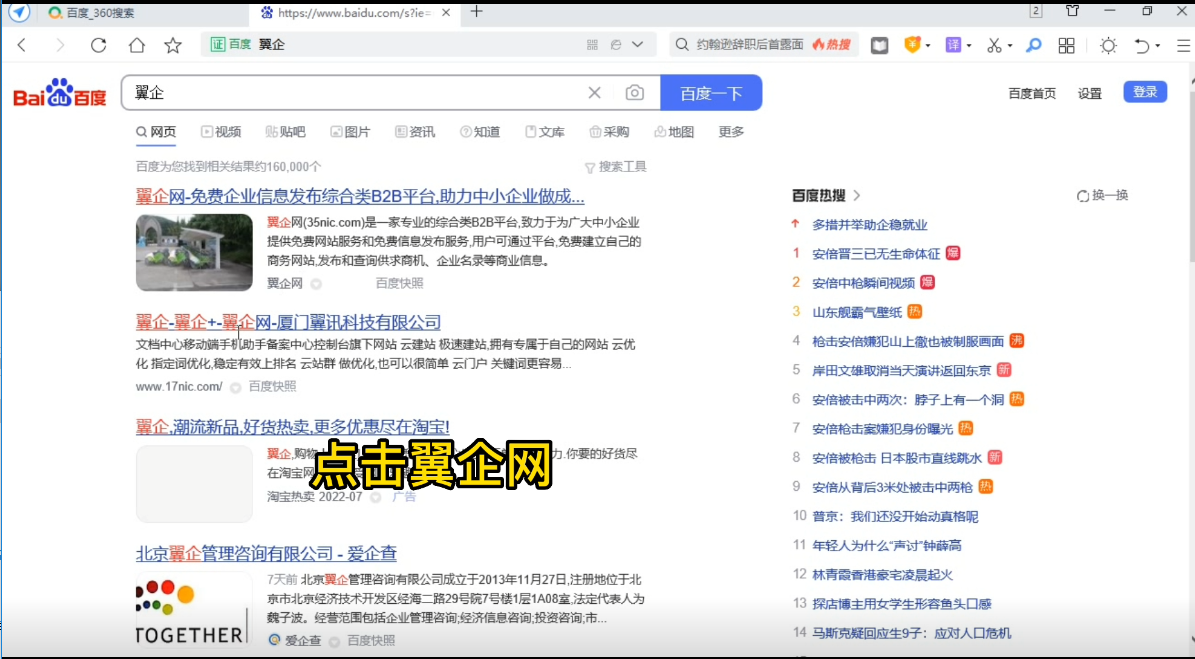Open 百度首页 link
The image size is (1195, 659).
click(x=1032, y=93)
